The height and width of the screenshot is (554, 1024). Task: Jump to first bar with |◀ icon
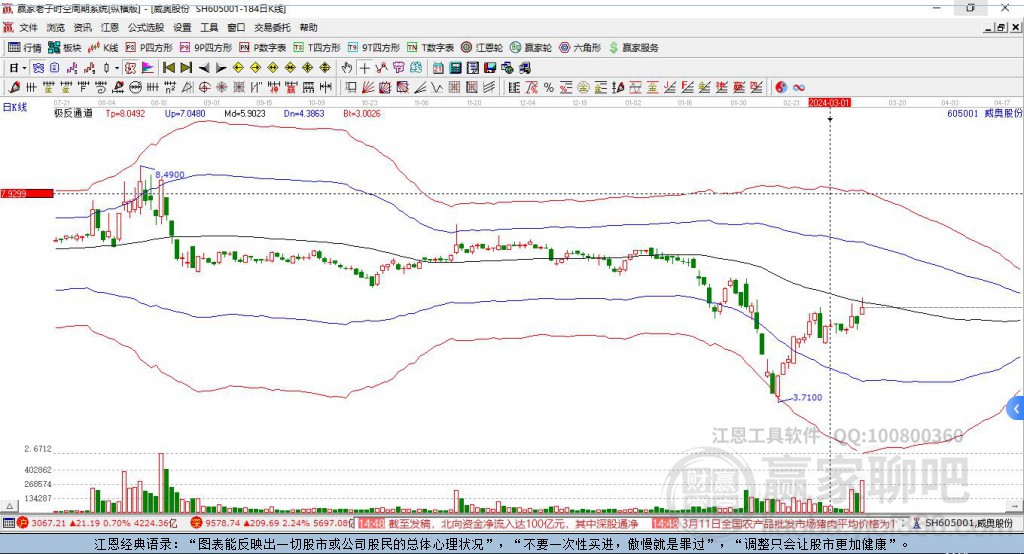point(168,68)
